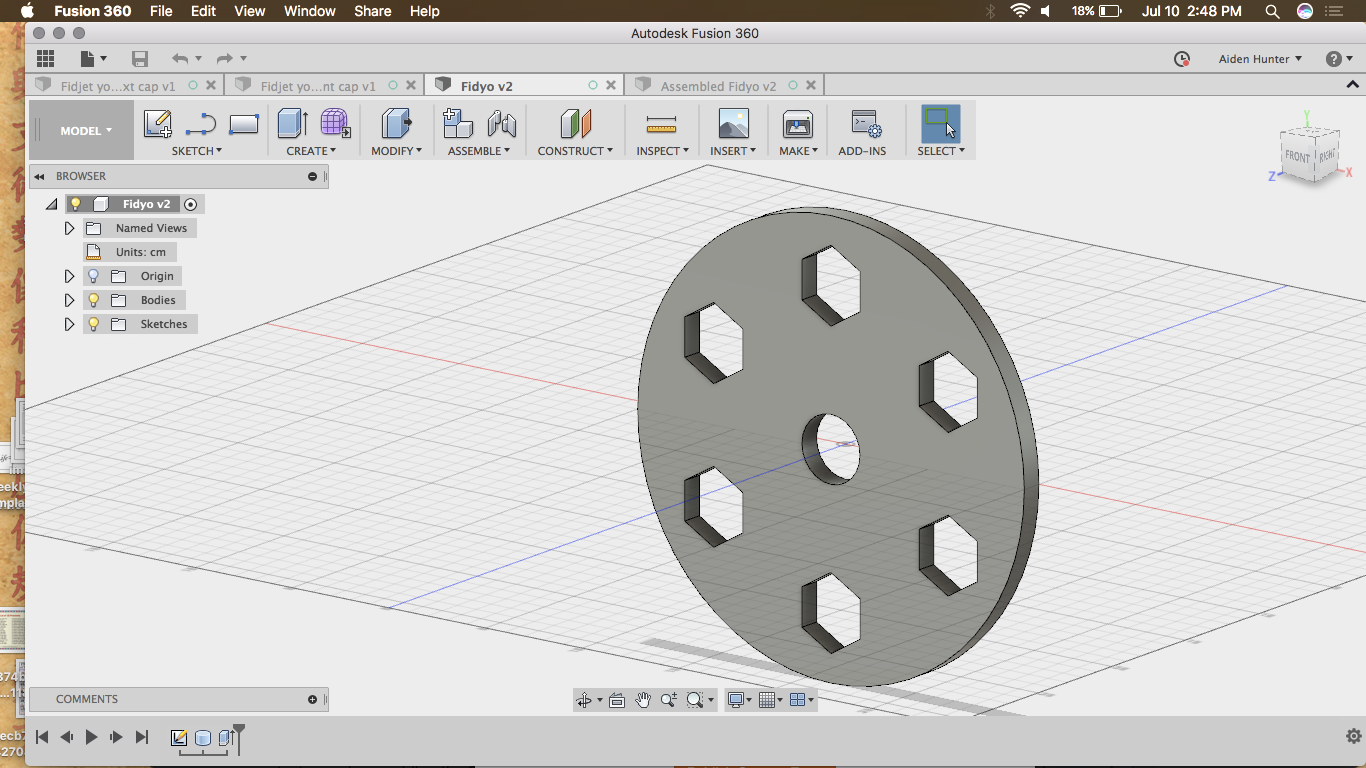Expand the Sketches folder
1366x768 pixels.
coord(69,324)
